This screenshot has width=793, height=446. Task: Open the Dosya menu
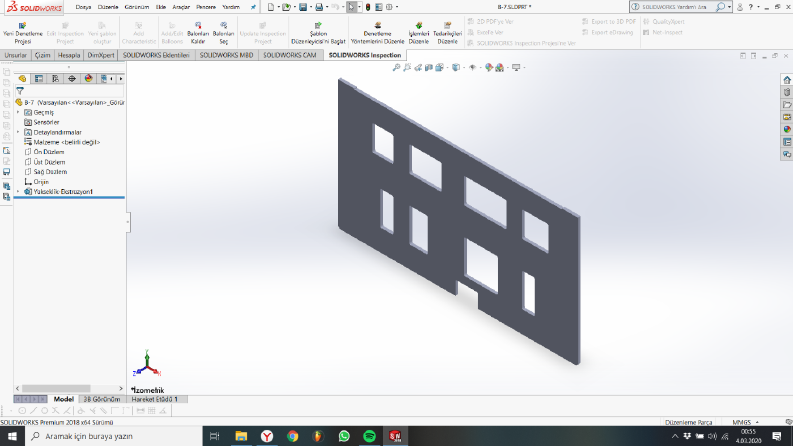[x=83, y=7]
